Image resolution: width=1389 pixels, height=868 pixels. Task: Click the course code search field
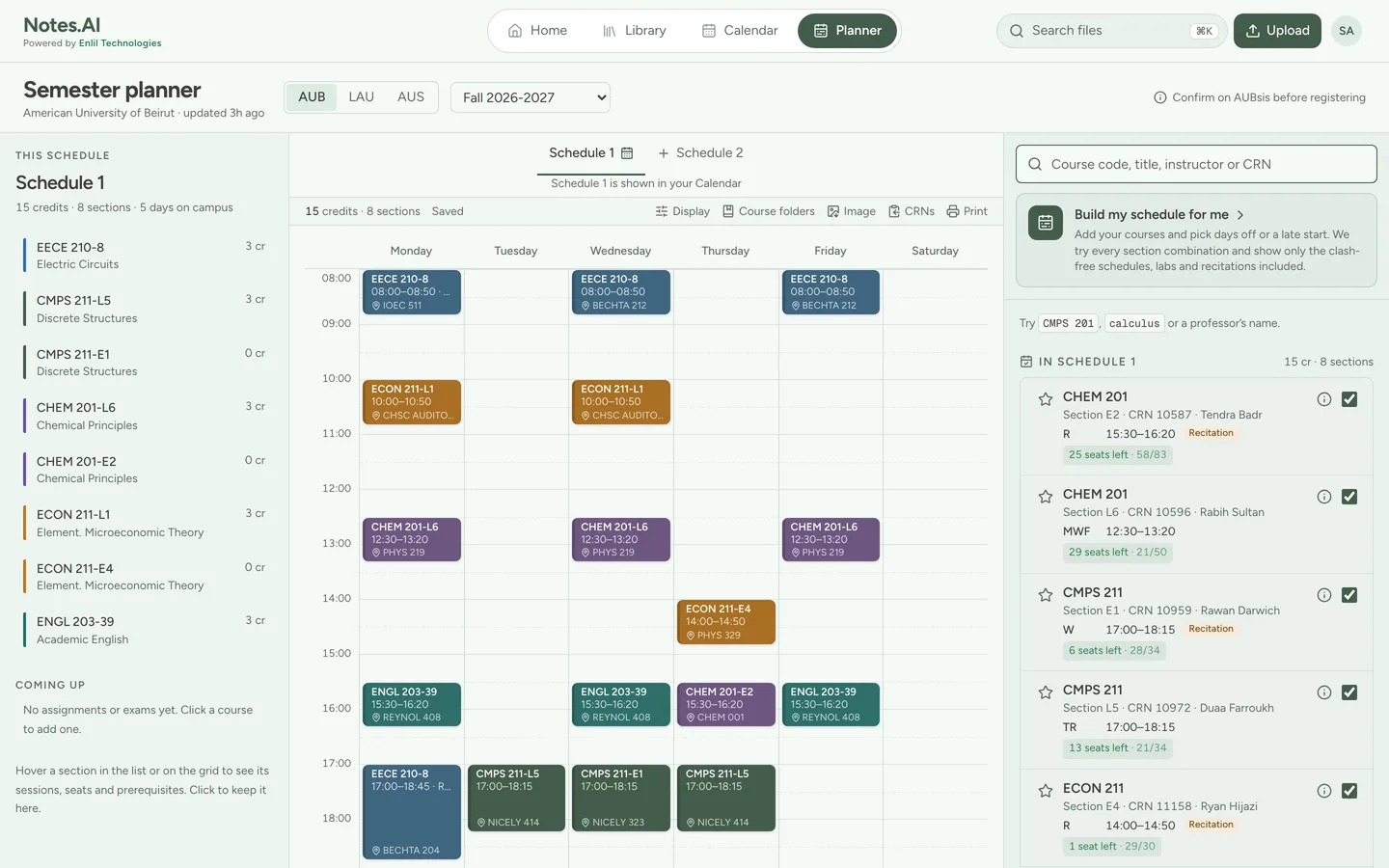[x=1196, y=164]
